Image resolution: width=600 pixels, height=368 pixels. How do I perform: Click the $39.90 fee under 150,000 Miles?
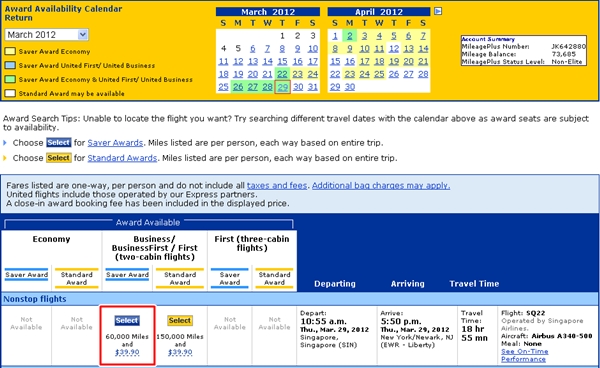pyautogui.click(x=180, y=352)
